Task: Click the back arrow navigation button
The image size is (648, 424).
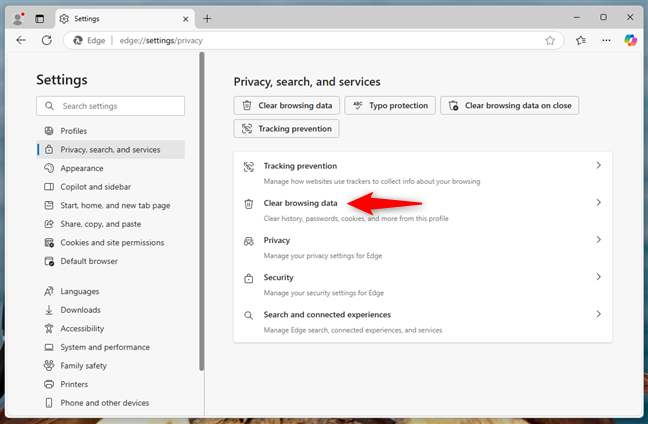Action: (21, 40)
